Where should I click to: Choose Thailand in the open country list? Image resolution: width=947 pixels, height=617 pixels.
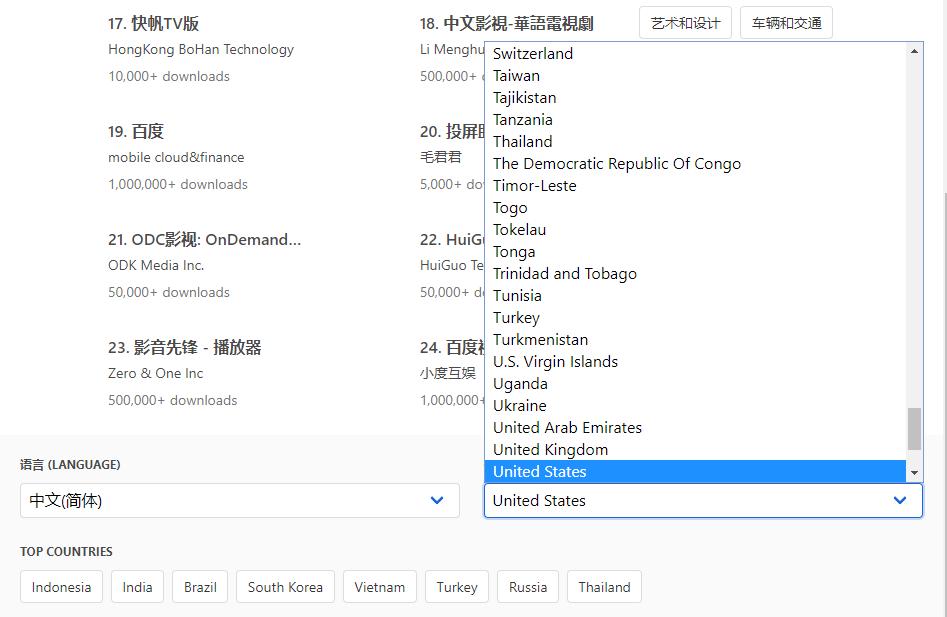click(521, 141)
